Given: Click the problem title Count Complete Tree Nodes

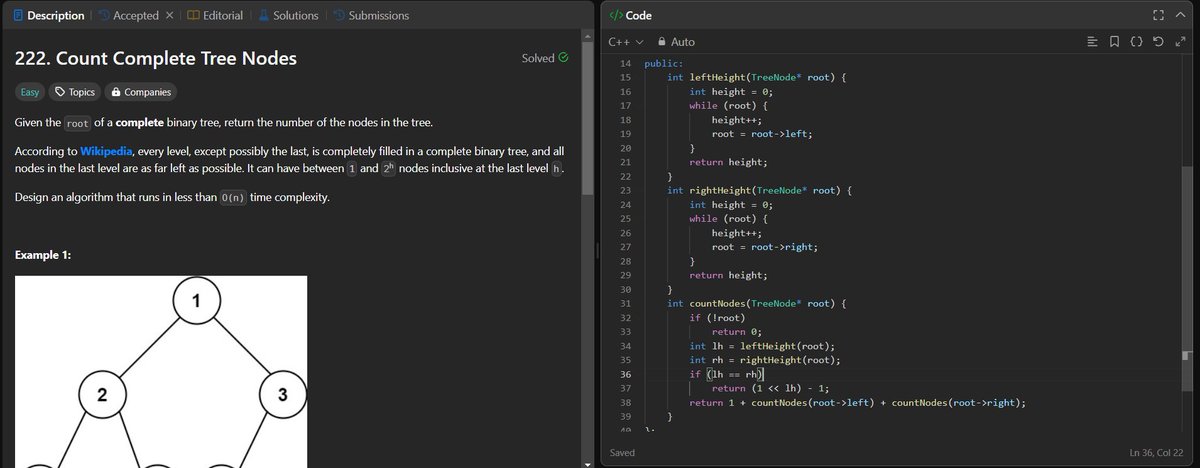Looking at the screenshot, I should 156,58.
